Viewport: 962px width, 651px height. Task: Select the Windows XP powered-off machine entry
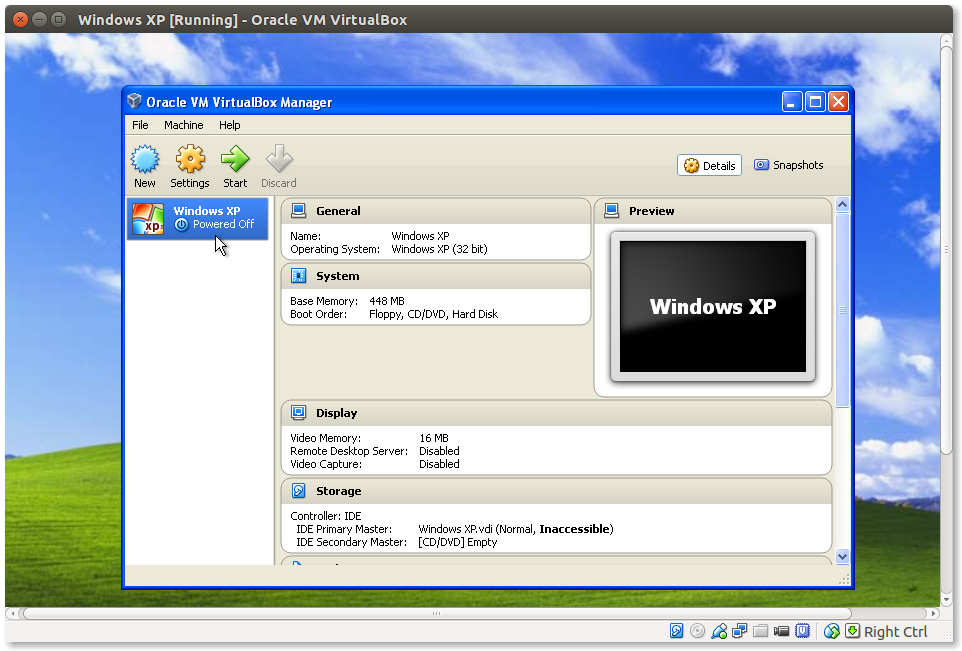click(x=198, y=218)
